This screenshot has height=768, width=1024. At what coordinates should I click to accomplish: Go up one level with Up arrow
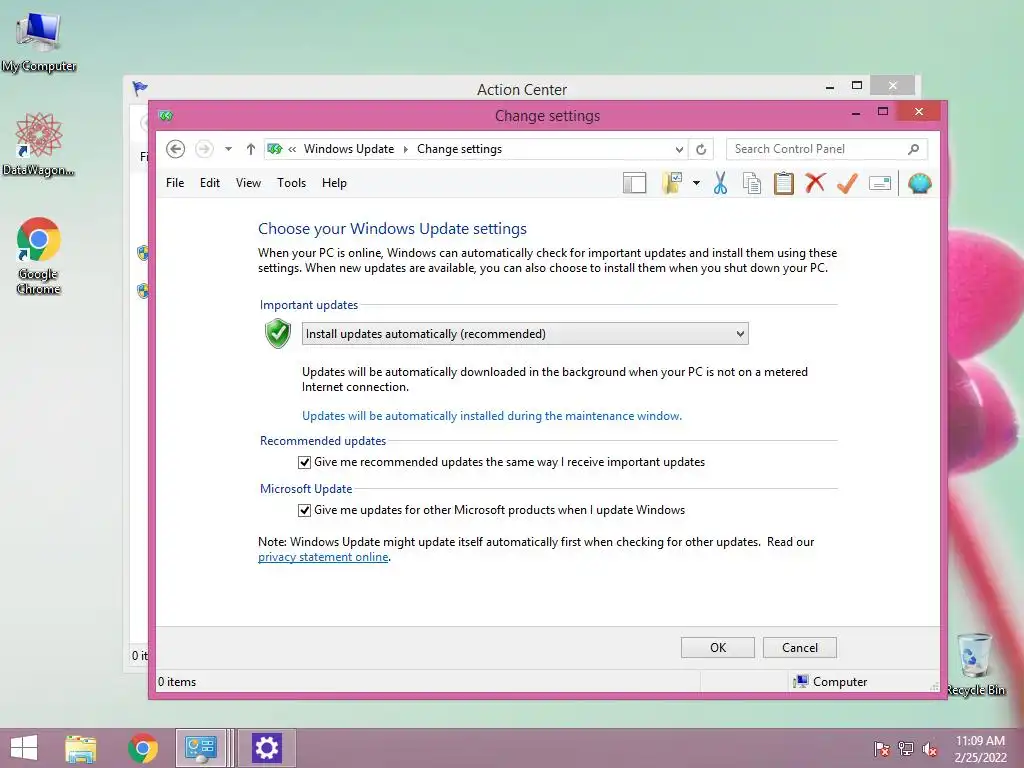[251, 149]
